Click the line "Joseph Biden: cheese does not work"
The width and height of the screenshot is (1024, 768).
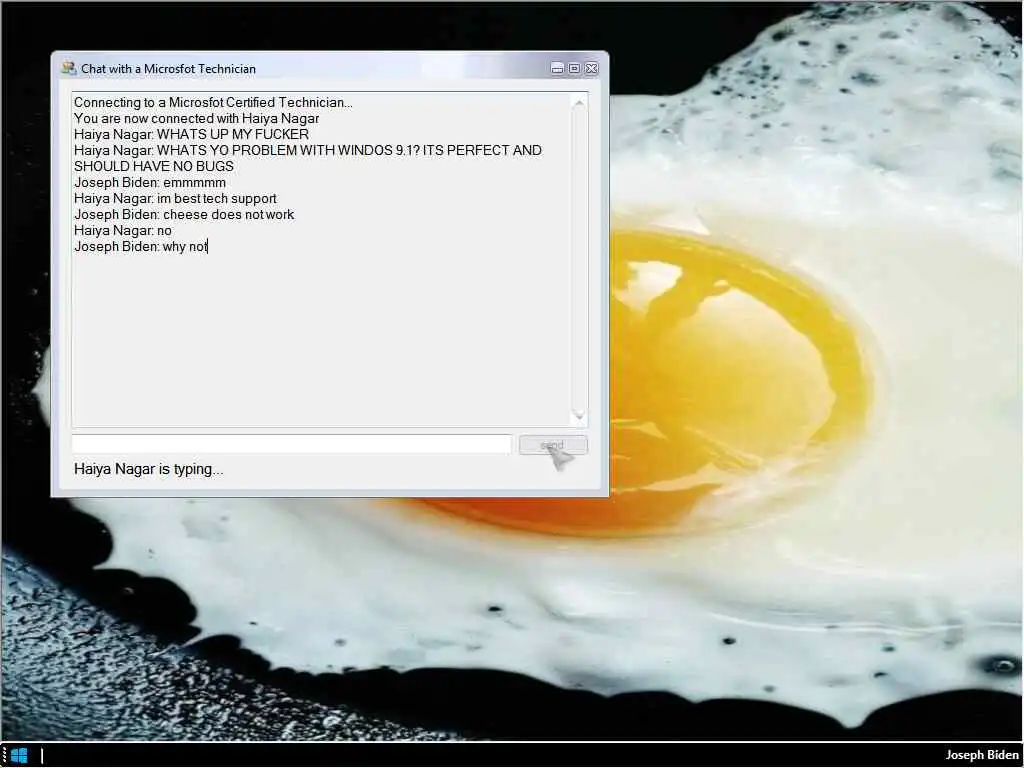point(184,214)
